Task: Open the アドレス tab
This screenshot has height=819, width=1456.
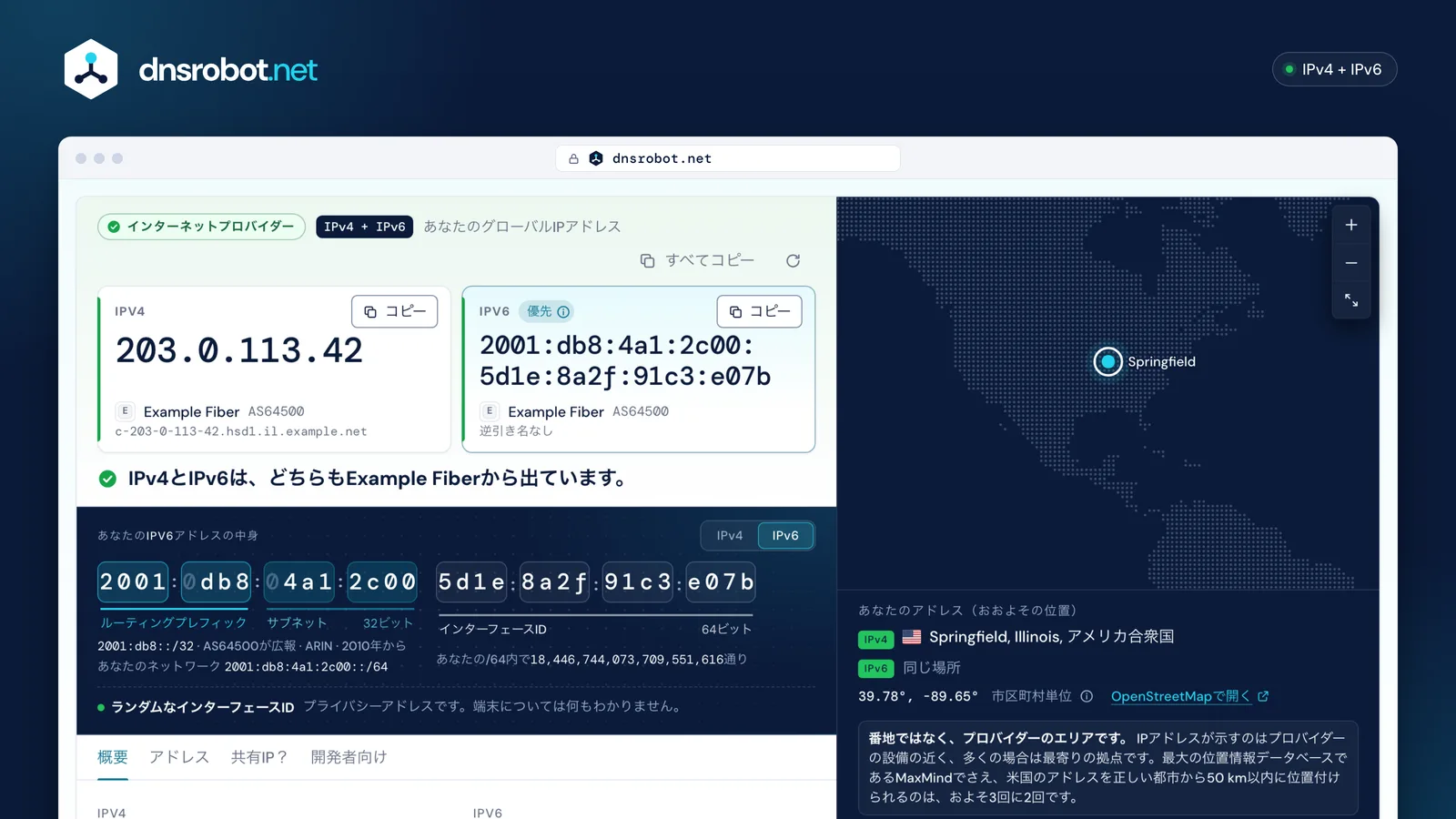Action: 179,757
